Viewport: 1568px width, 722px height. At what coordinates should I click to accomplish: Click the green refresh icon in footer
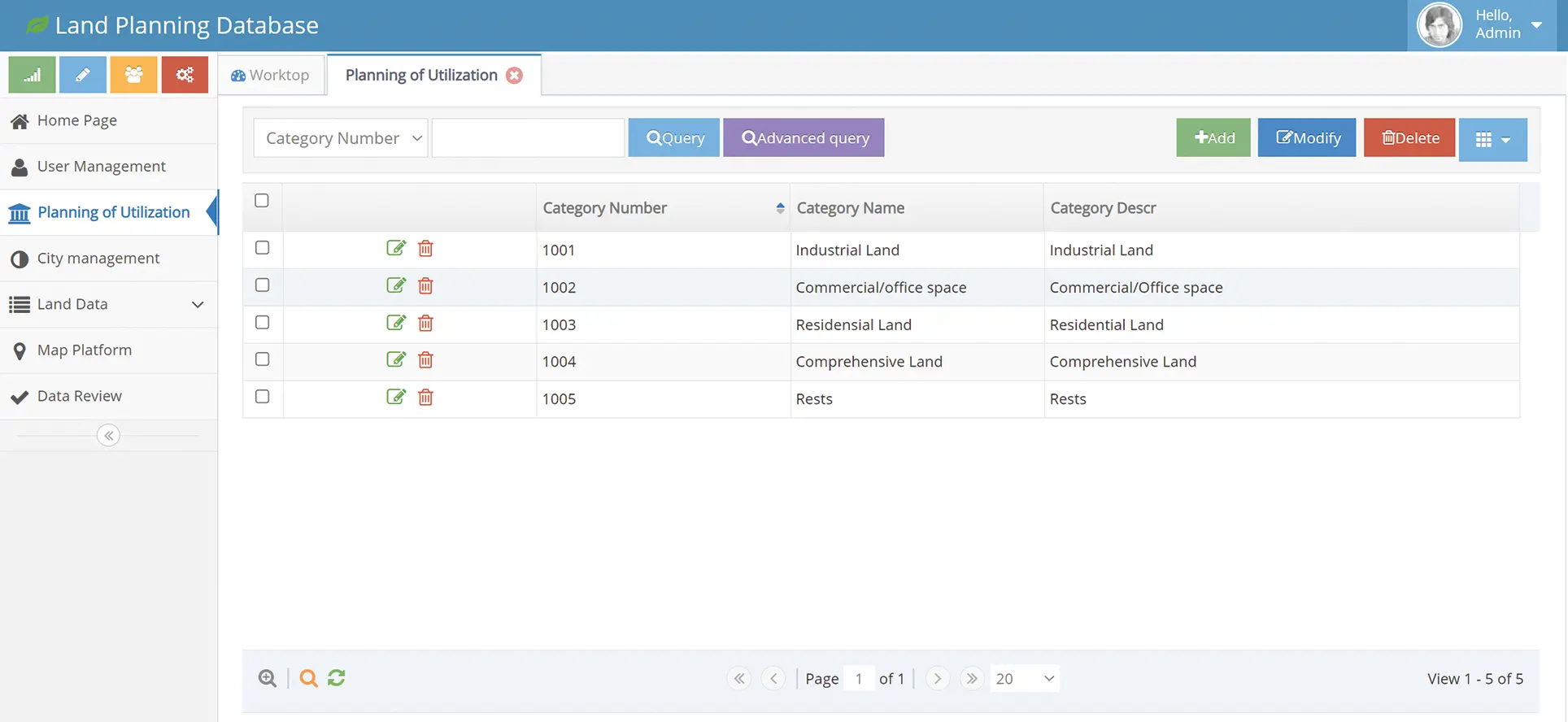point(337,678)
